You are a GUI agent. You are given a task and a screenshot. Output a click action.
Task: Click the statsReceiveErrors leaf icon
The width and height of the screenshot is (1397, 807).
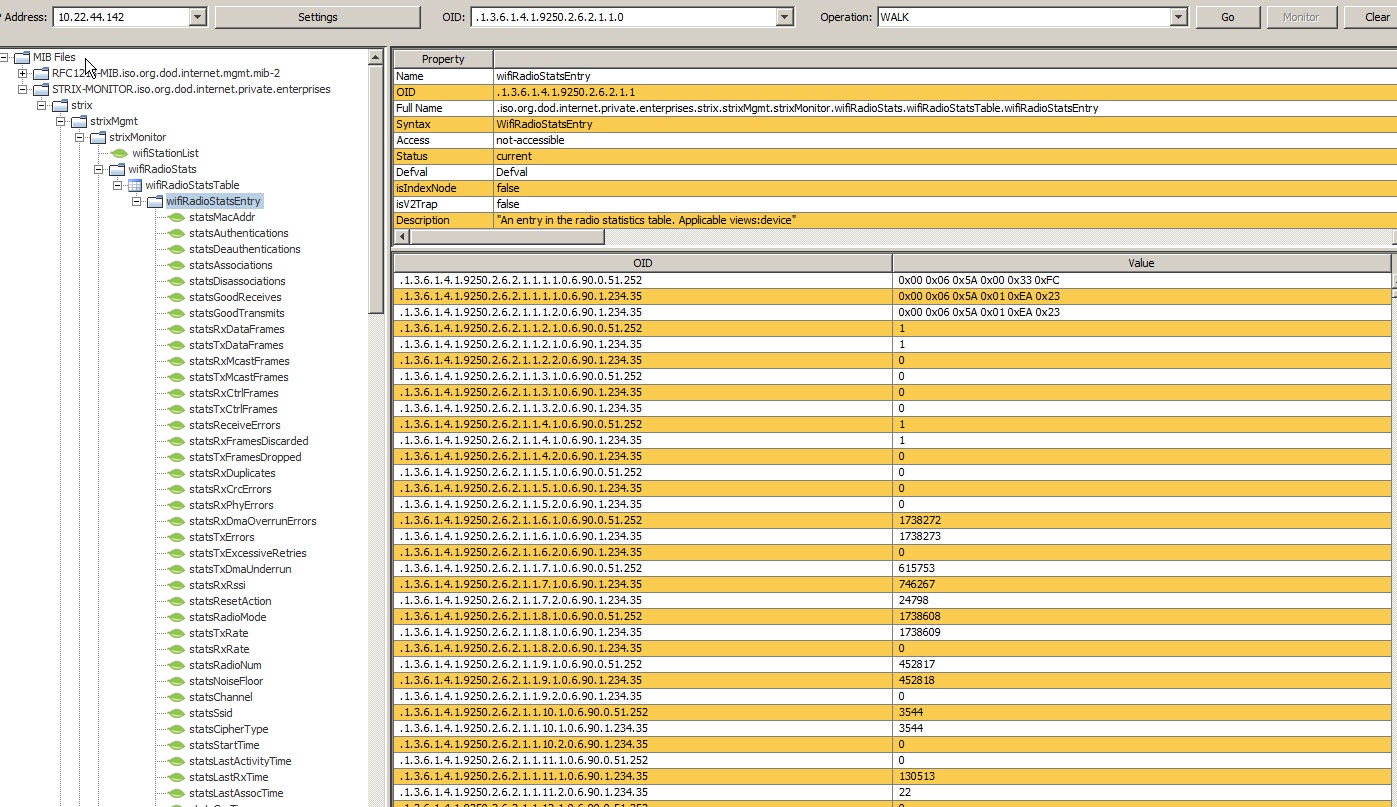tap(176, 425)
